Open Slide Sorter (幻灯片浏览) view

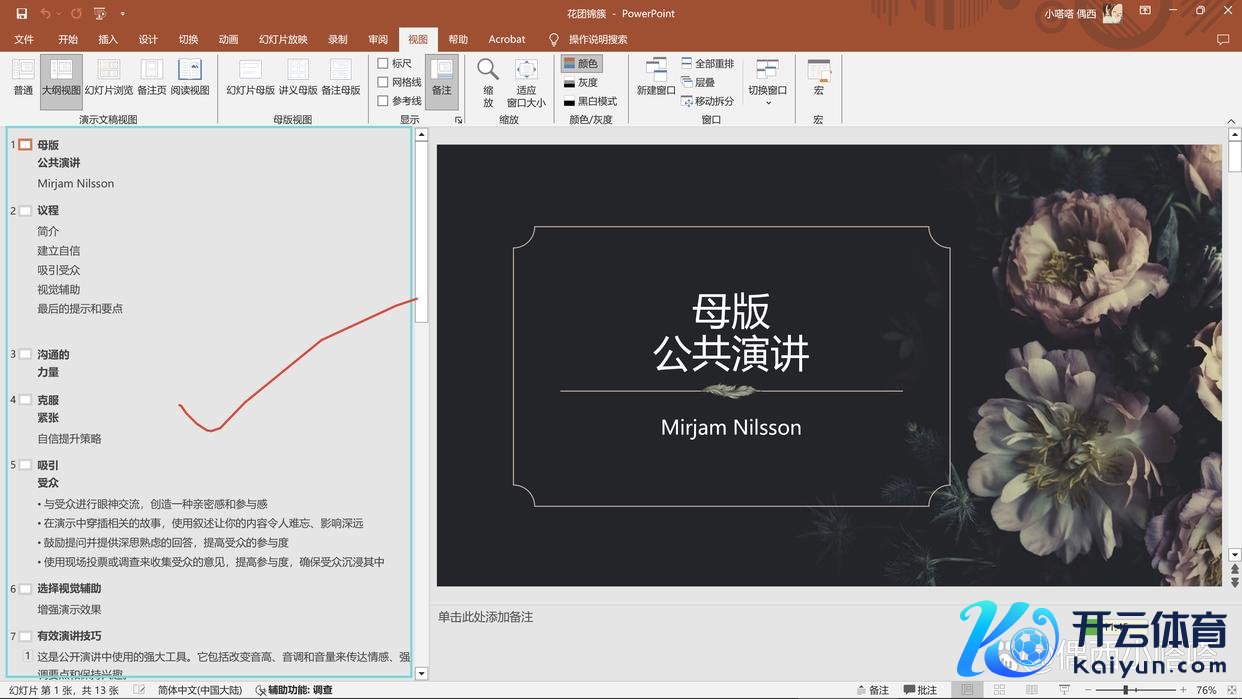108,78
